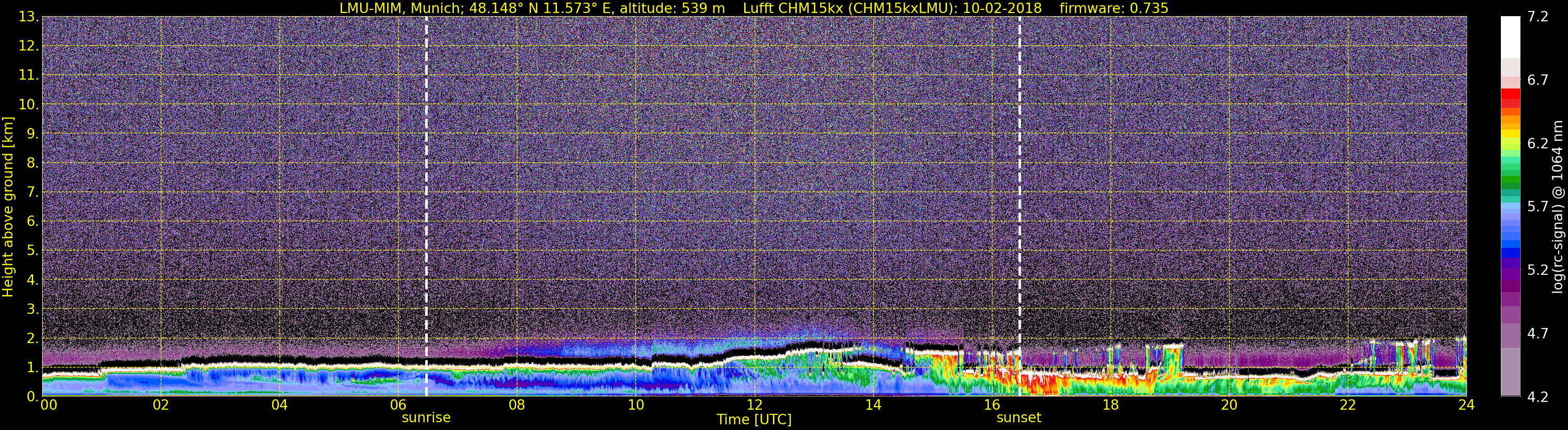Click the y-axis tick label '13.'
The width and height of the screenshot is (1568, 430).
tap(29, 17)
